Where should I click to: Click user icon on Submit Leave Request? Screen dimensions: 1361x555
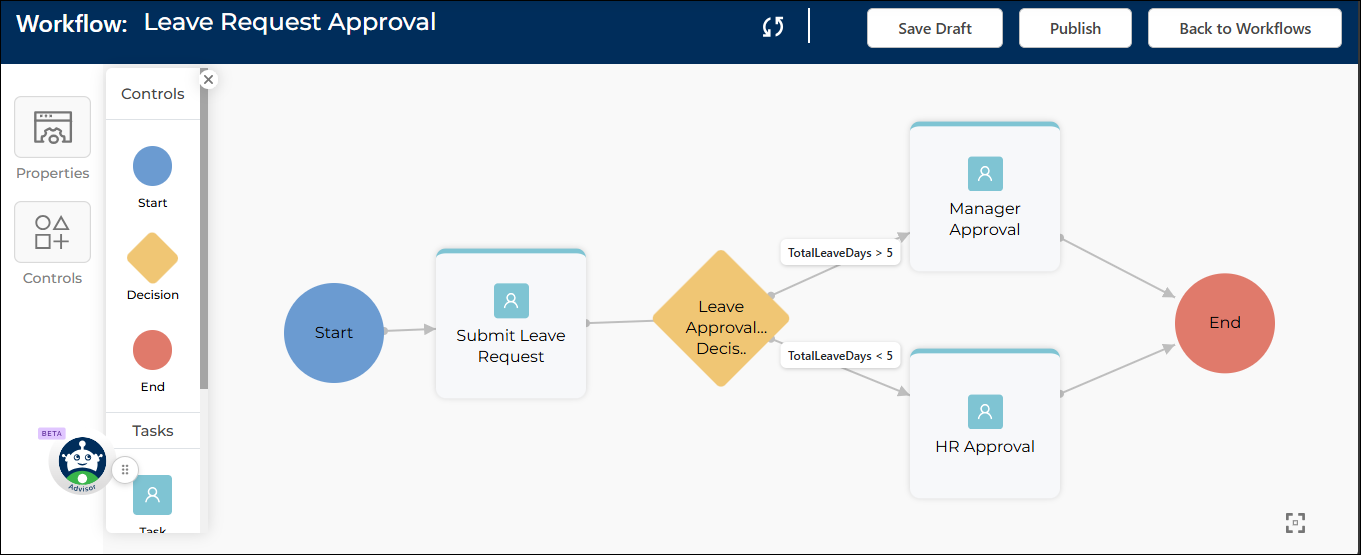pyautogui.click(x=511, y=300)
